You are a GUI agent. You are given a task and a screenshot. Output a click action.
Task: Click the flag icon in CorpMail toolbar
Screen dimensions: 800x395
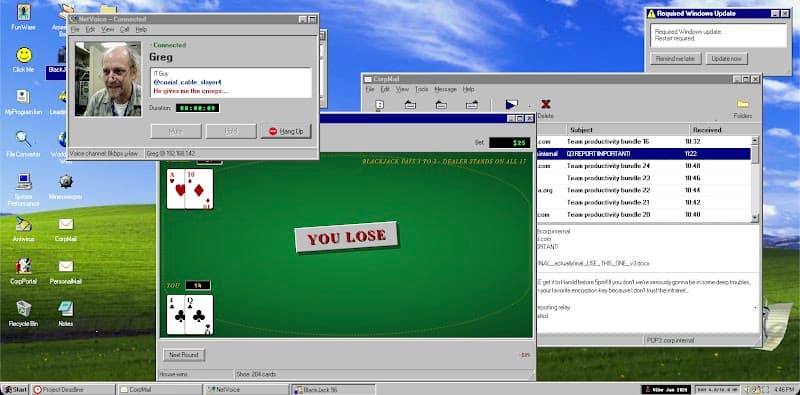511,105
